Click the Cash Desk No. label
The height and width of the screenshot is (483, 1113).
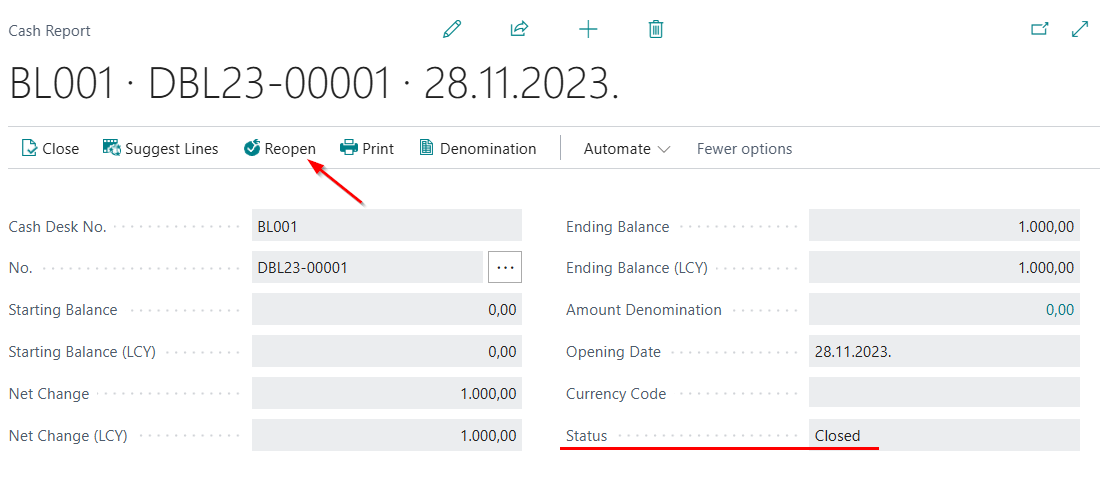pyautogui.click(x=57, y=227)
